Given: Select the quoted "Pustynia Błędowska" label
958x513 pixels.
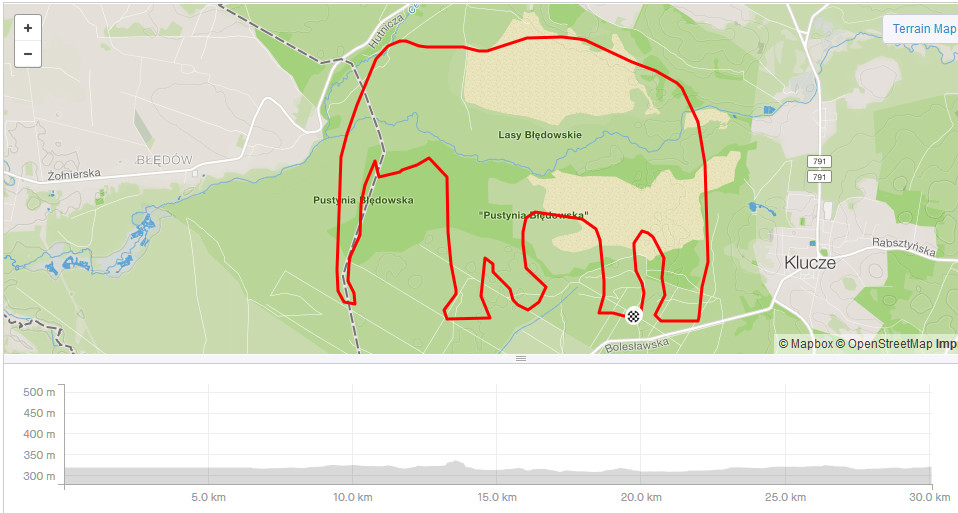Looking at the screenshot, I should pos(533,215).
